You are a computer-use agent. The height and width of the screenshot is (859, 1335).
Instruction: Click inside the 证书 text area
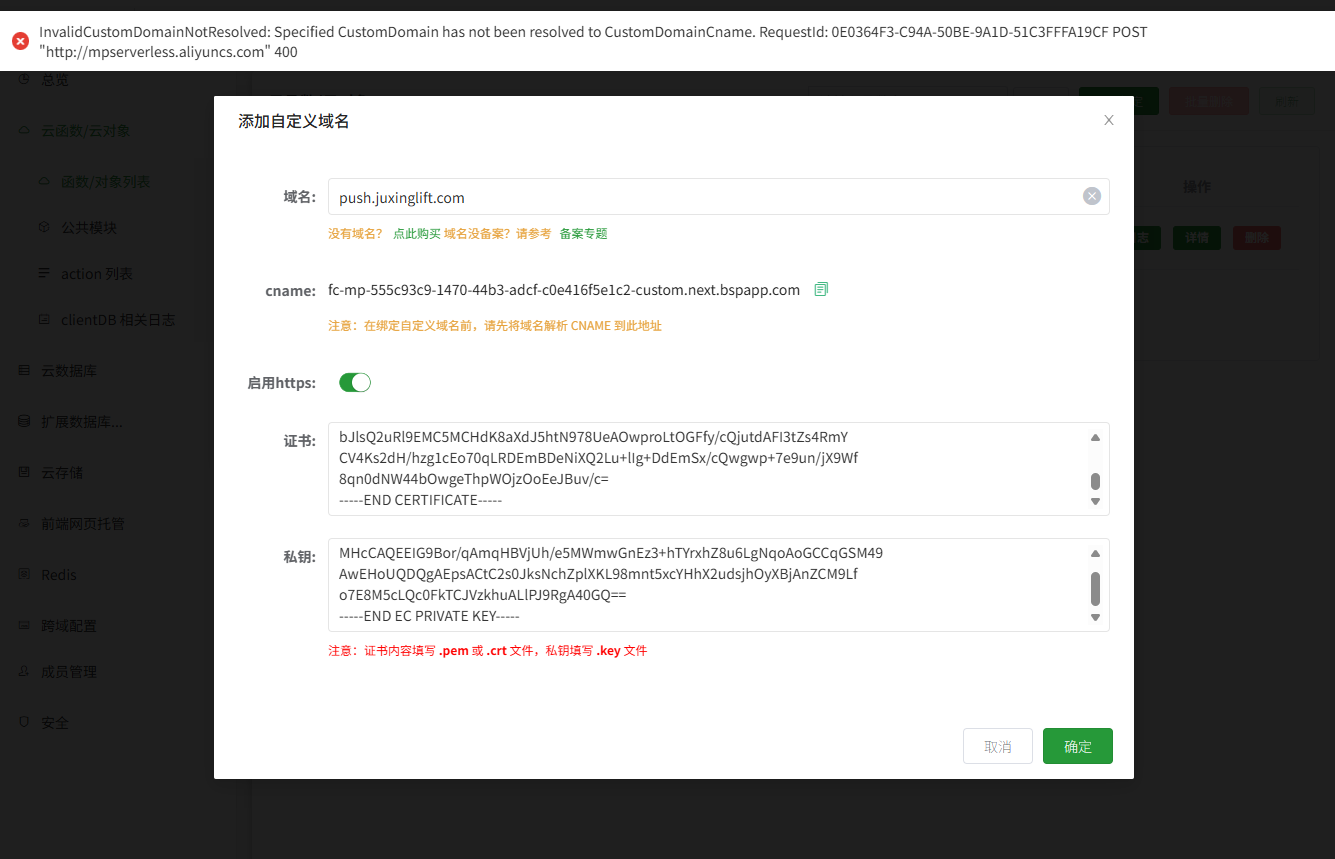point(718,469)
